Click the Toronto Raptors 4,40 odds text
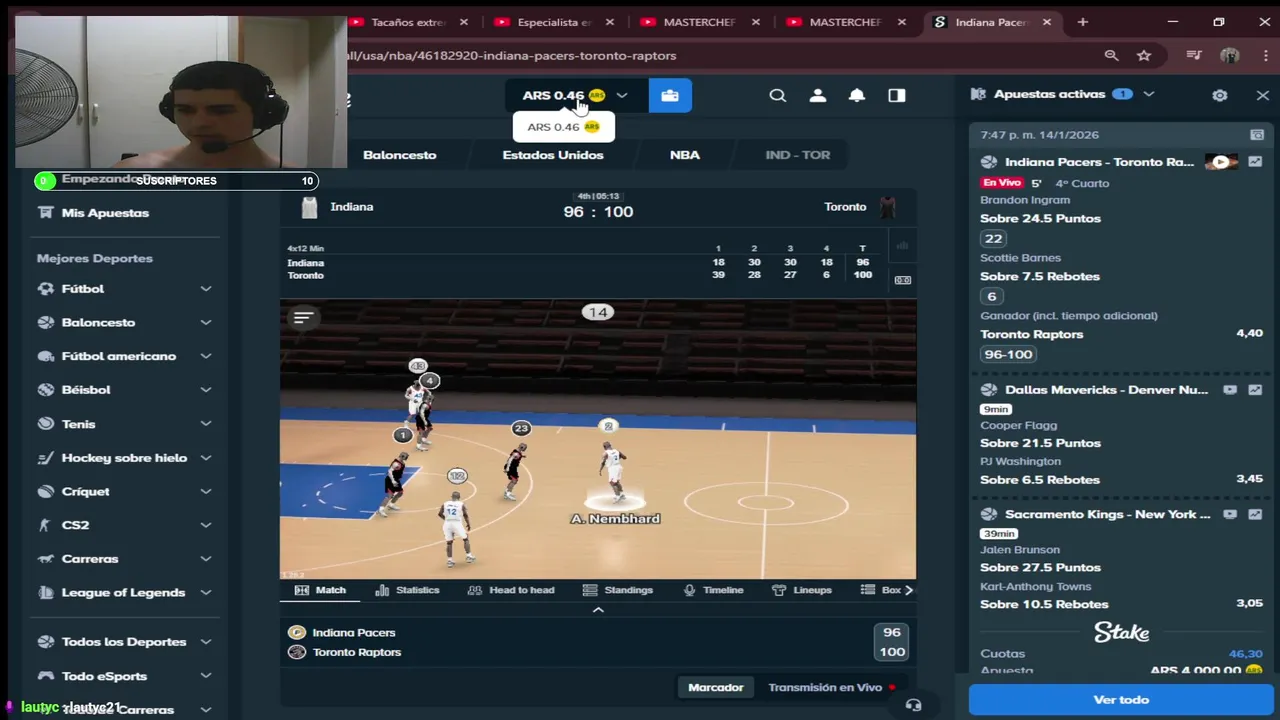 (x=1249, y=333)
